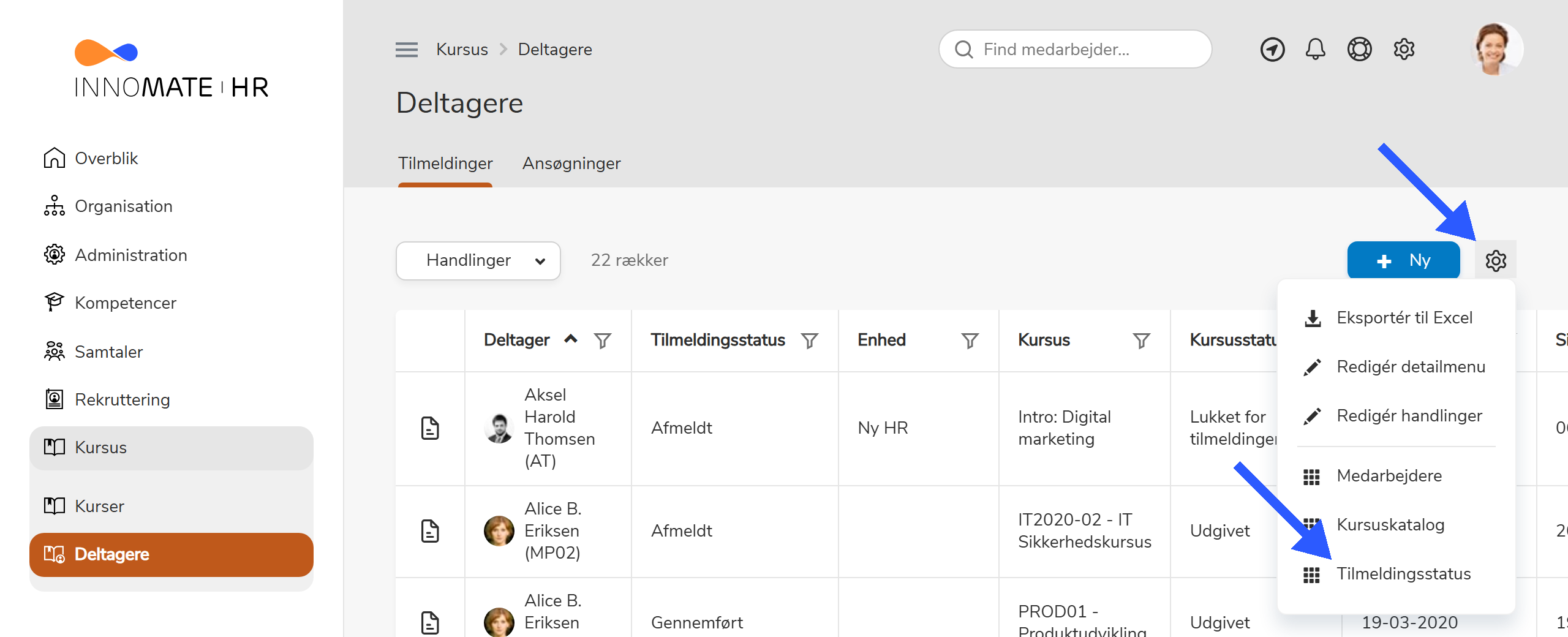Open Organisation in sidebar
The height and width of the screenshot is (637, 1568).
[x=171, y=206]
